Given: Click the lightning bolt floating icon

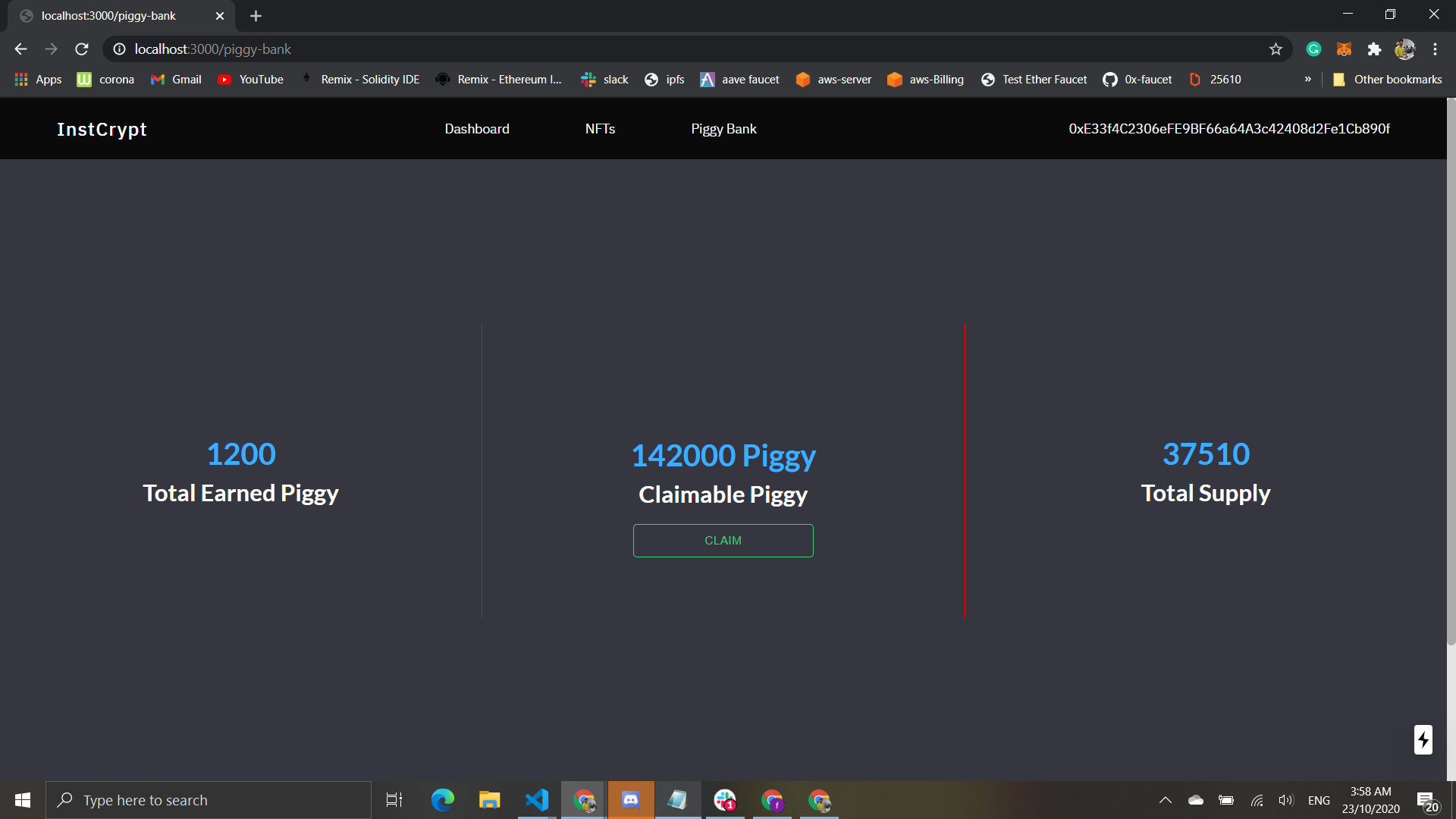Looking at the screenshot, I should pyautogui.click(x=1423, y=739).
